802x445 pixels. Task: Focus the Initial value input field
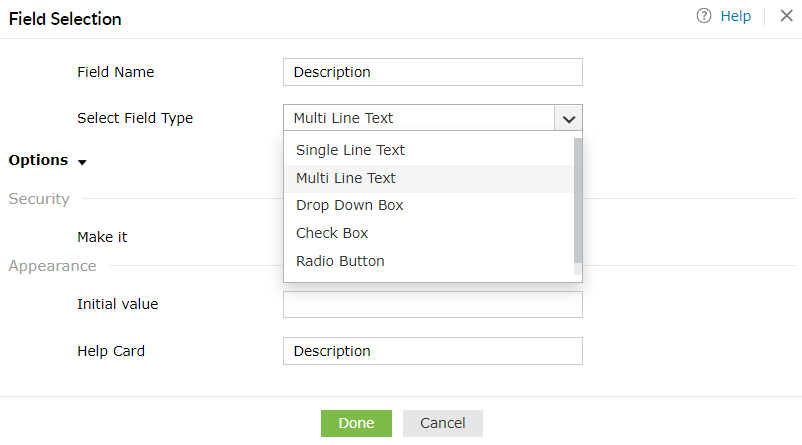click(x=432, y=304)
